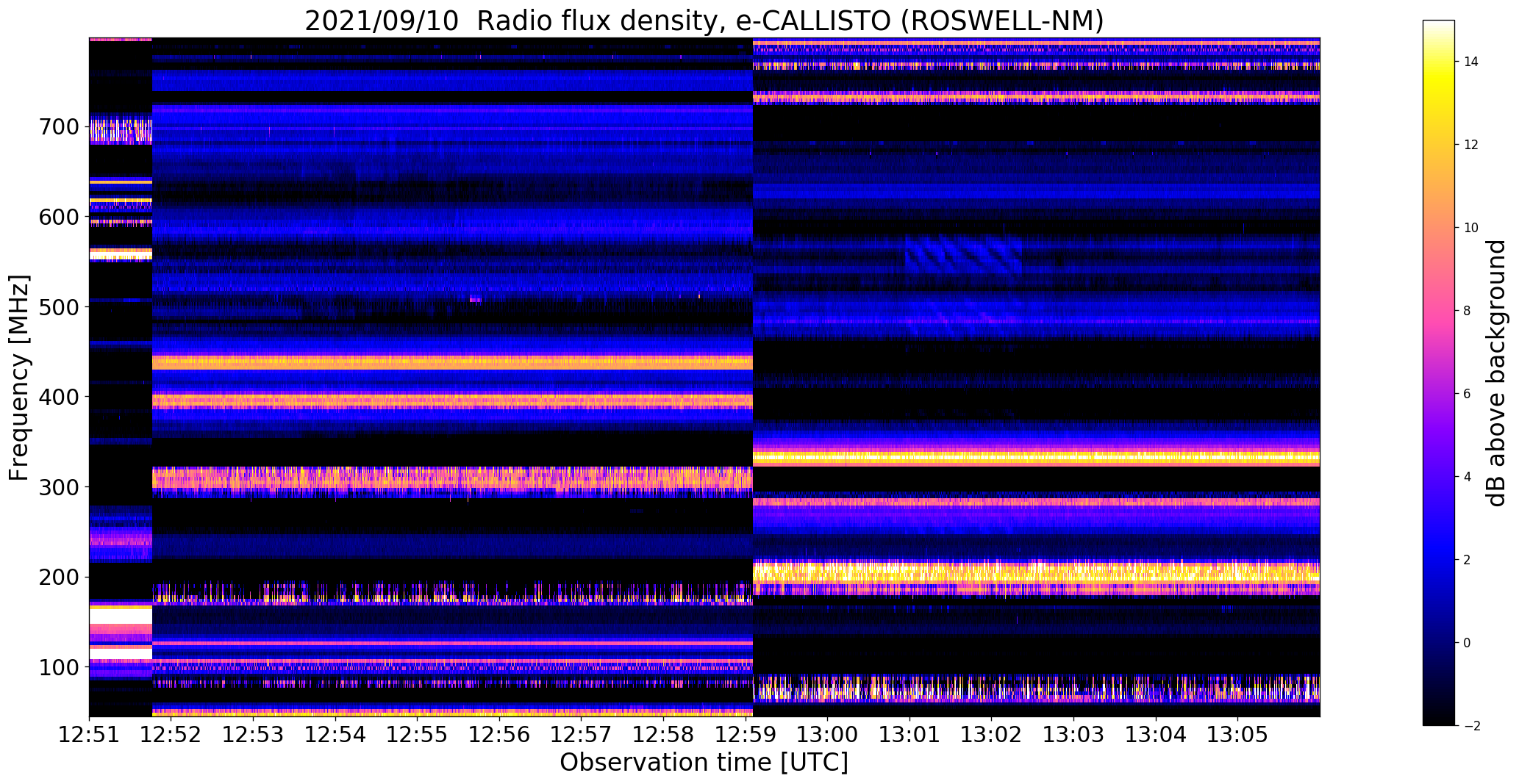This screenshot has height=784, width=1519.
Task: Click the 12:54 time tick label
Action: [x=335, y=733]
